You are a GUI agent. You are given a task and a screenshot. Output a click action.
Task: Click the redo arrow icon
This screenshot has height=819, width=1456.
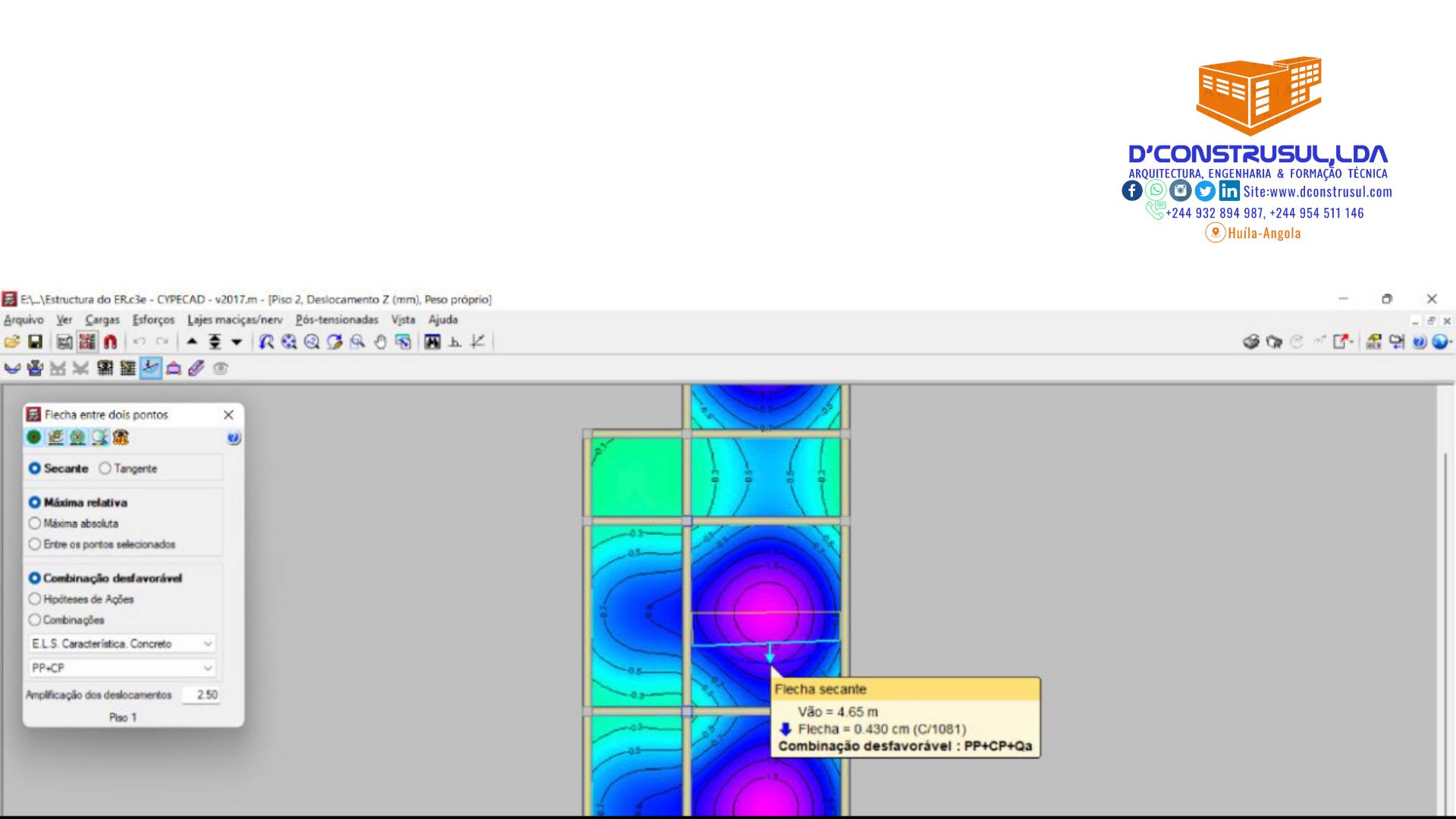tap(162, 342)
